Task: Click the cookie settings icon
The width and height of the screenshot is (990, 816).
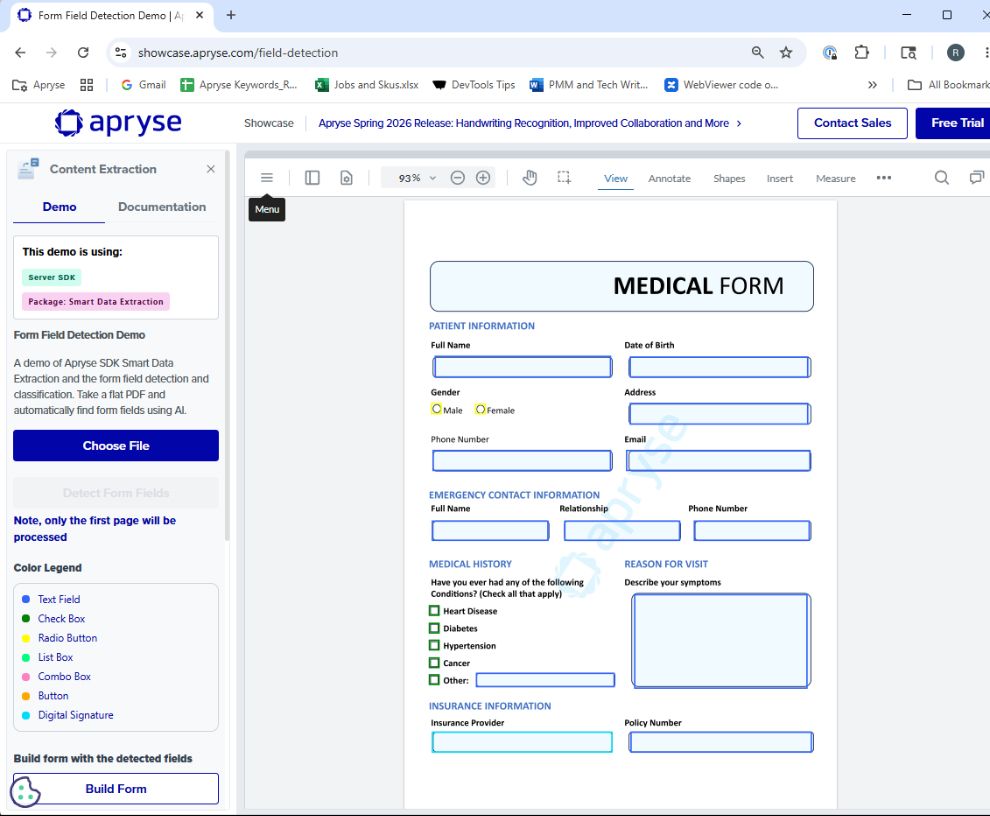Action: point(25,792)
